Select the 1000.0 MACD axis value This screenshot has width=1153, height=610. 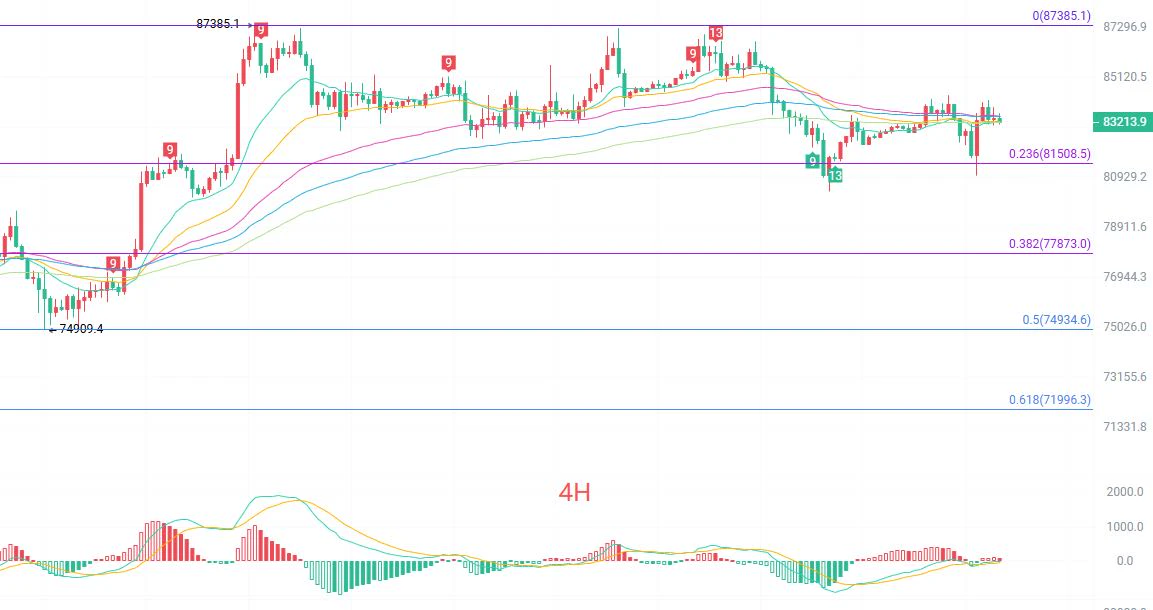(x=1124, y=526)
